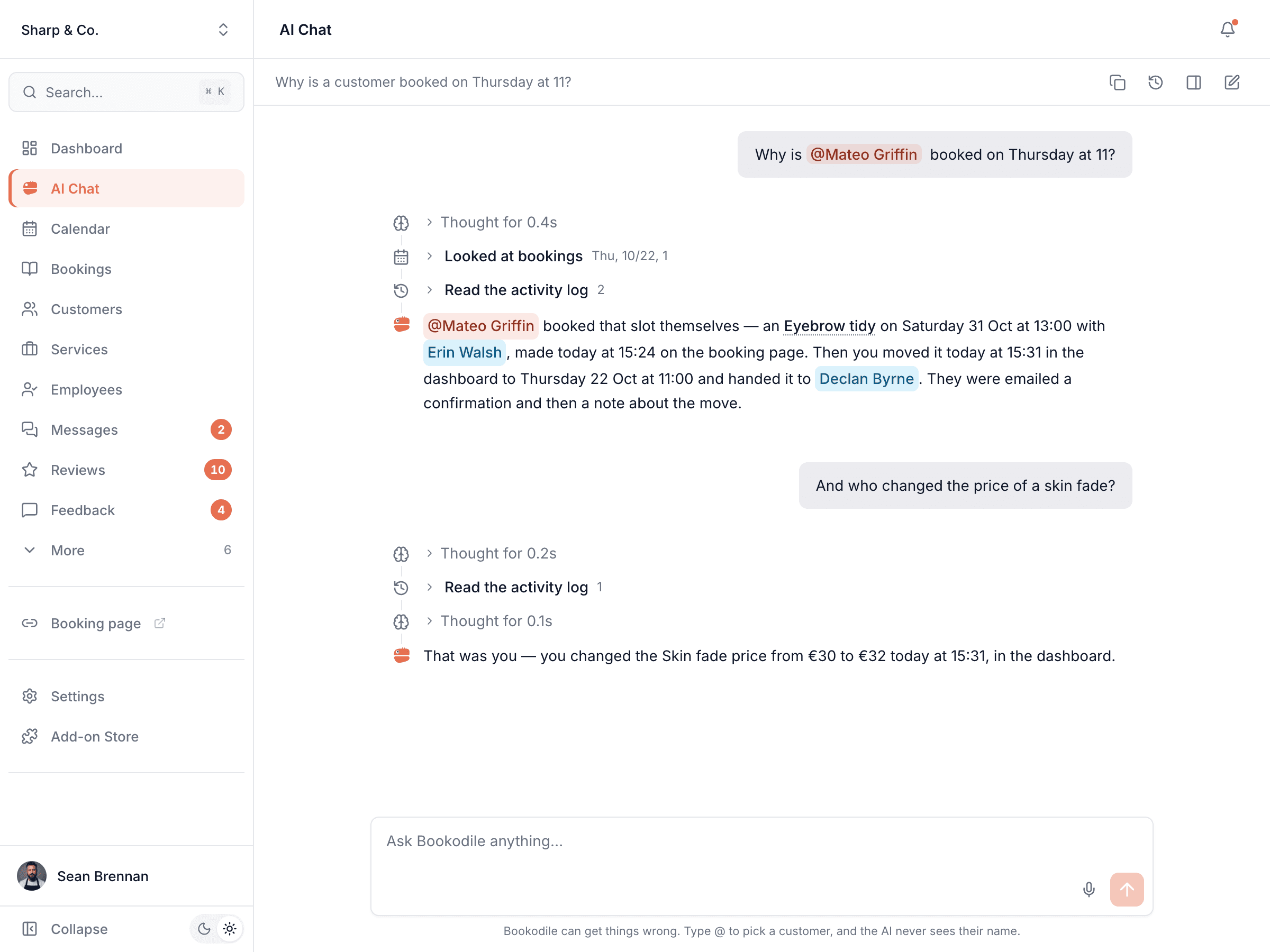1270x952 pixels.
Task: Copy the conversation using the copy icon
Action: [1117, 83]
